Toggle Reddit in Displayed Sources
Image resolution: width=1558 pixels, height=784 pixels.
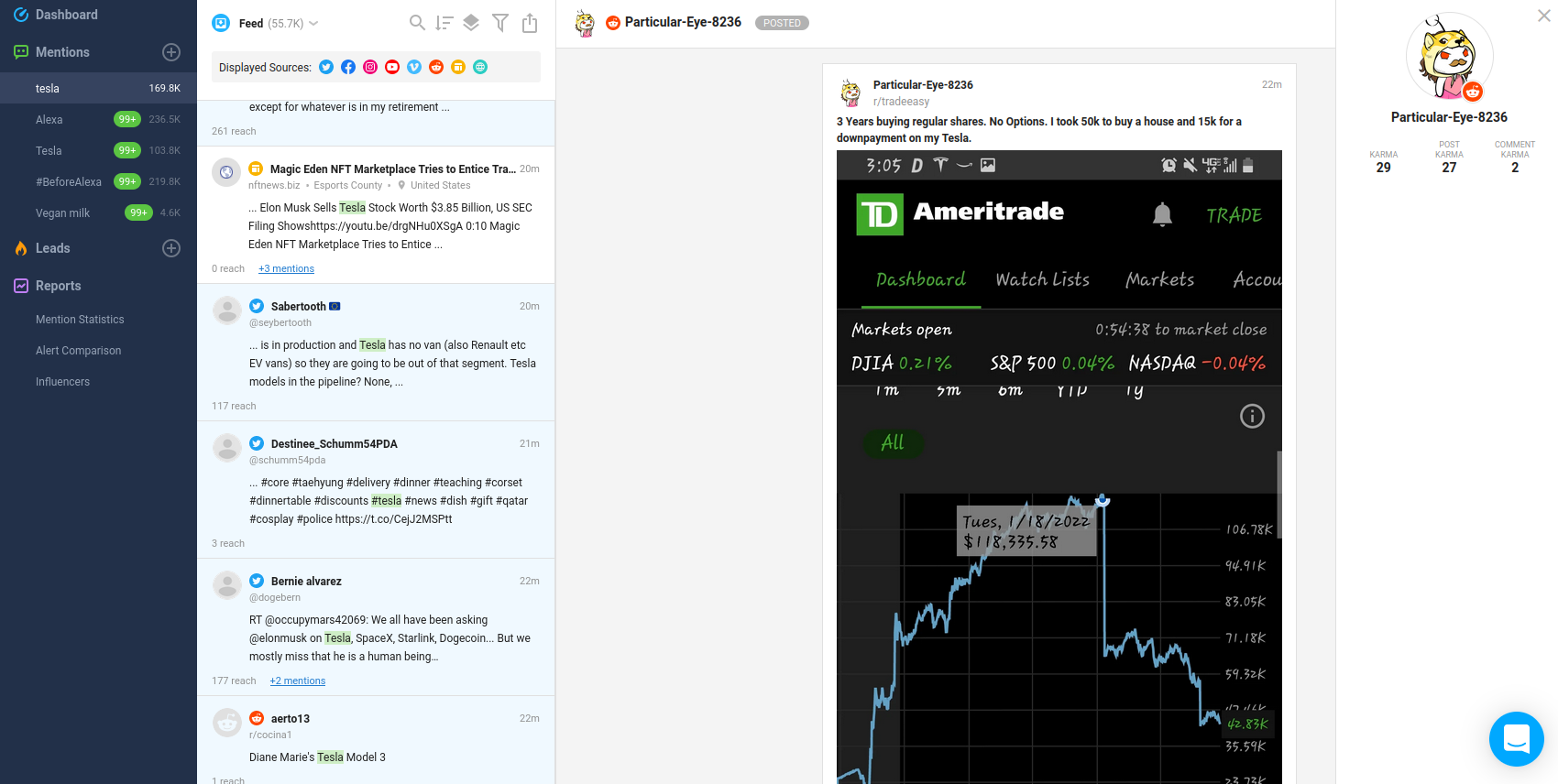[x=436, y=67]
